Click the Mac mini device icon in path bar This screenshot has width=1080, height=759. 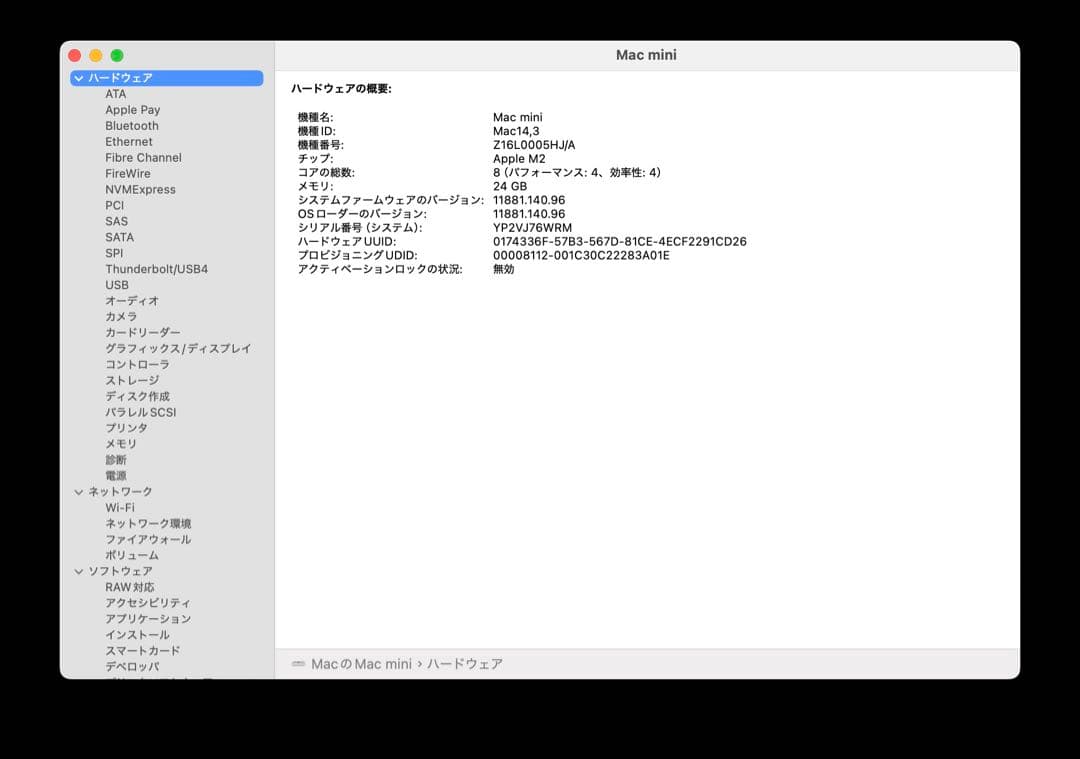pos(298,664)
